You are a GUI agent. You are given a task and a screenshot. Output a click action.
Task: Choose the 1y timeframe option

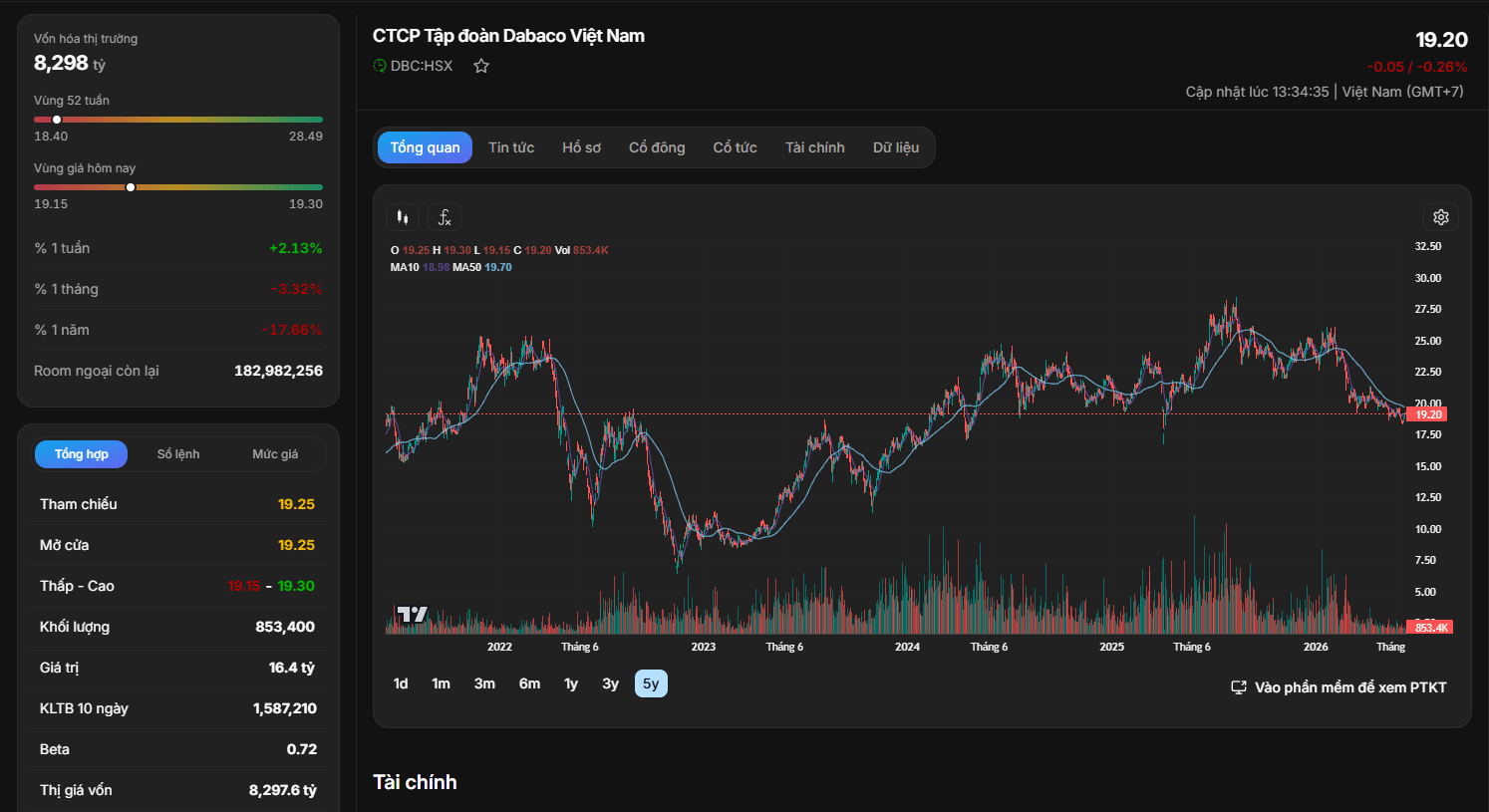[x=571, y=683]
